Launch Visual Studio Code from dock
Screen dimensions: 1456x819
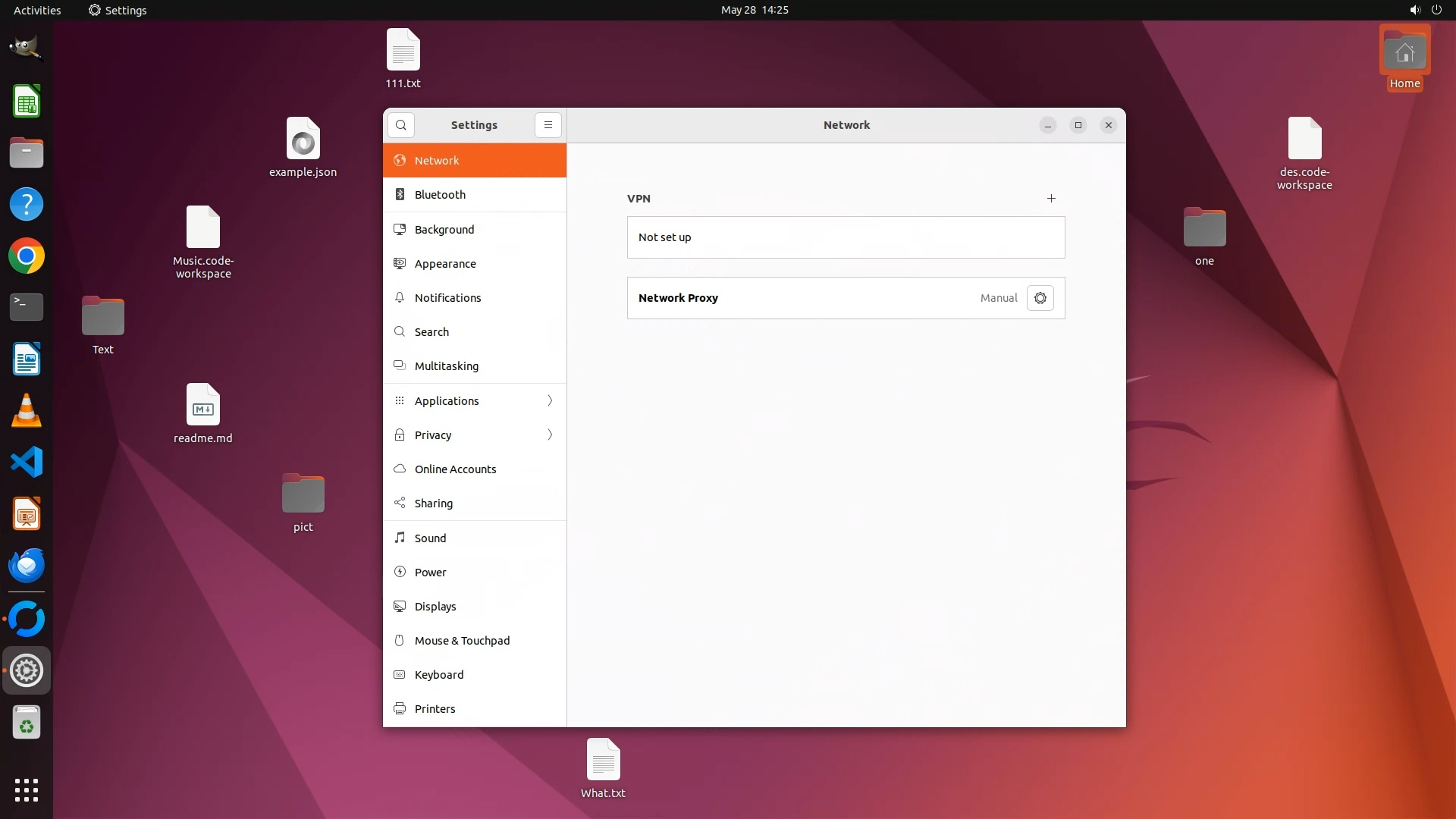tap(27, 462)
